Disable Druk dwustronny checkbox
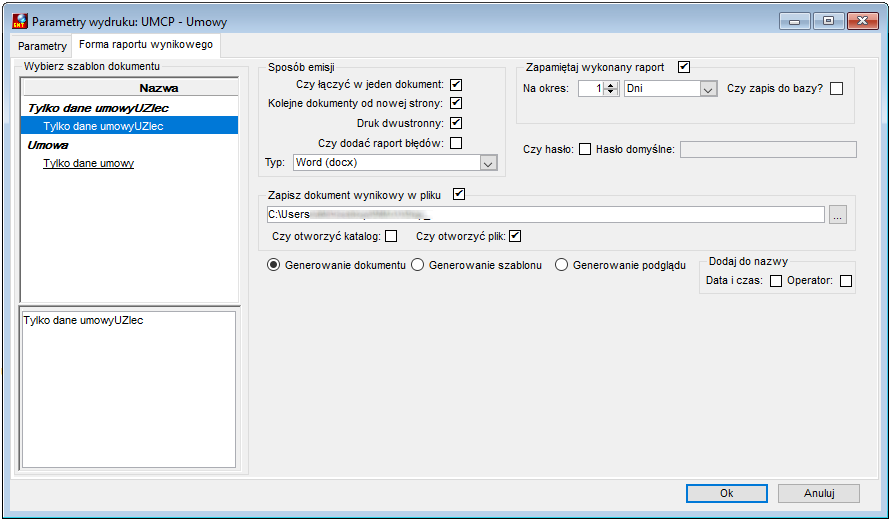The height and width of the screenshot is (519, 890). 456,123
